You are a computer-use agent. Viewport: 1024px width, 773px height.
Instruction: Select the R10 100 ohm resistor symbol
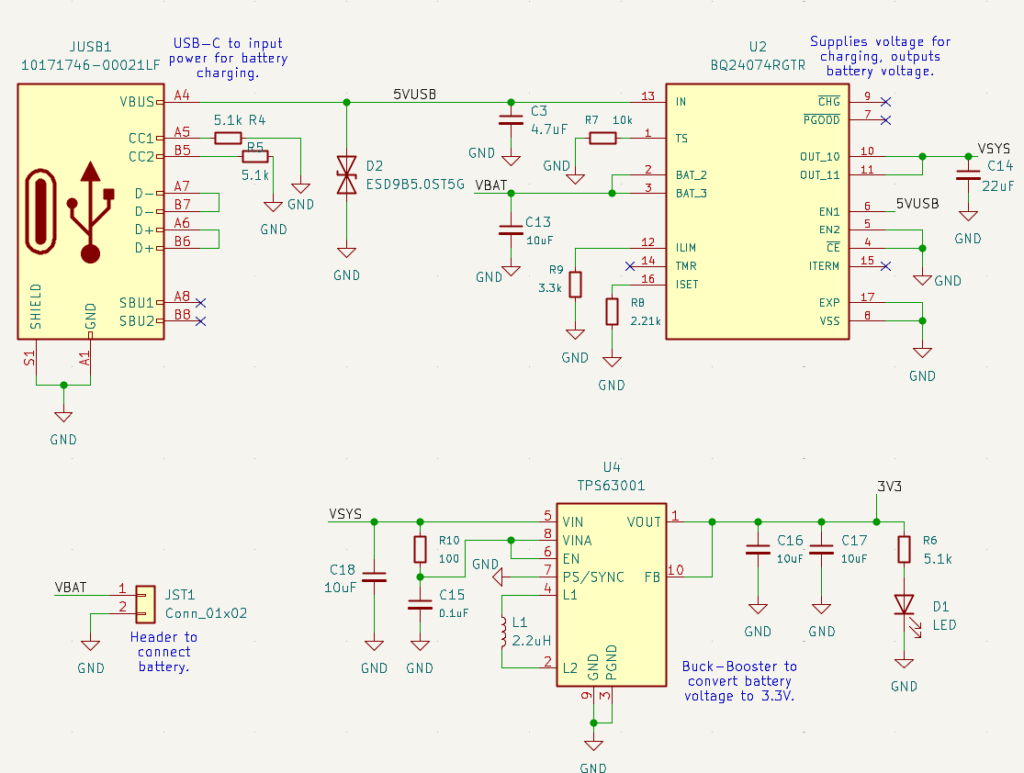tap(420, 550)
